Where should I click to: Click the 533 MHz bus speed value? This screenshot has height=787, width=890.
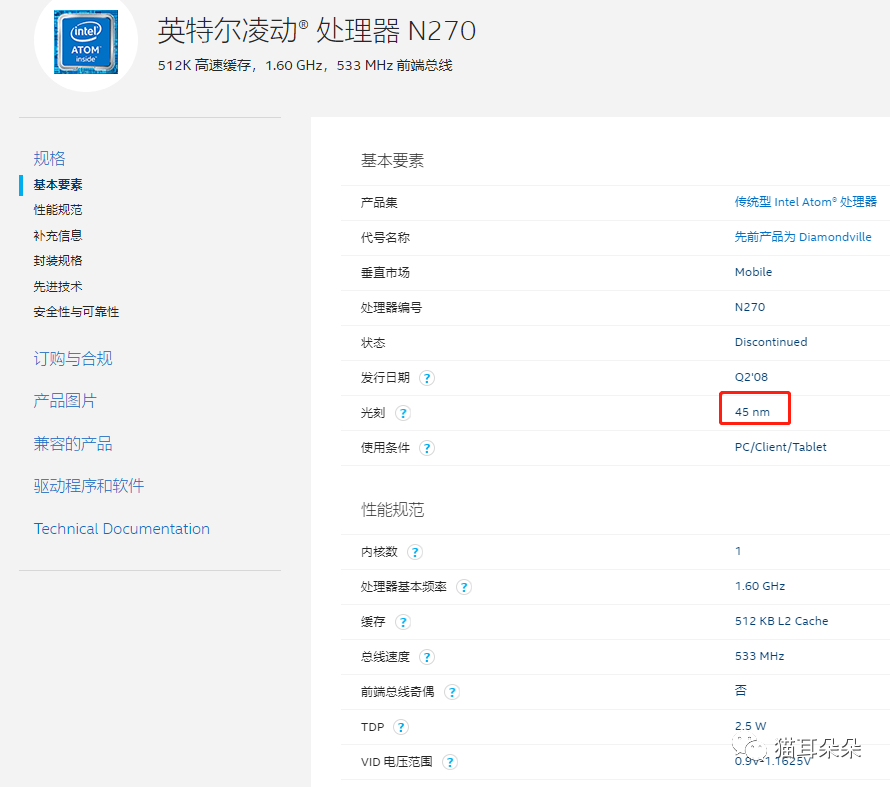pyautogui.click(x=759, y=656)
